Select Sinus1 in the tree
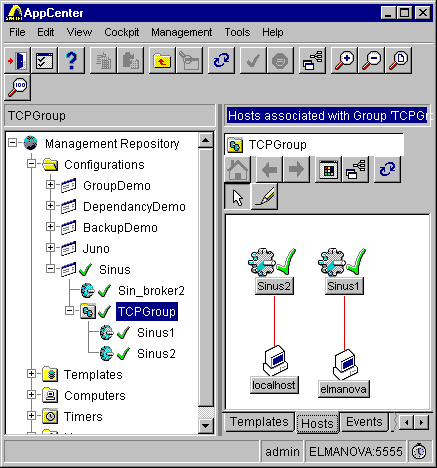The height and width of the screenshot is (468, 437). tap(156, 333)
